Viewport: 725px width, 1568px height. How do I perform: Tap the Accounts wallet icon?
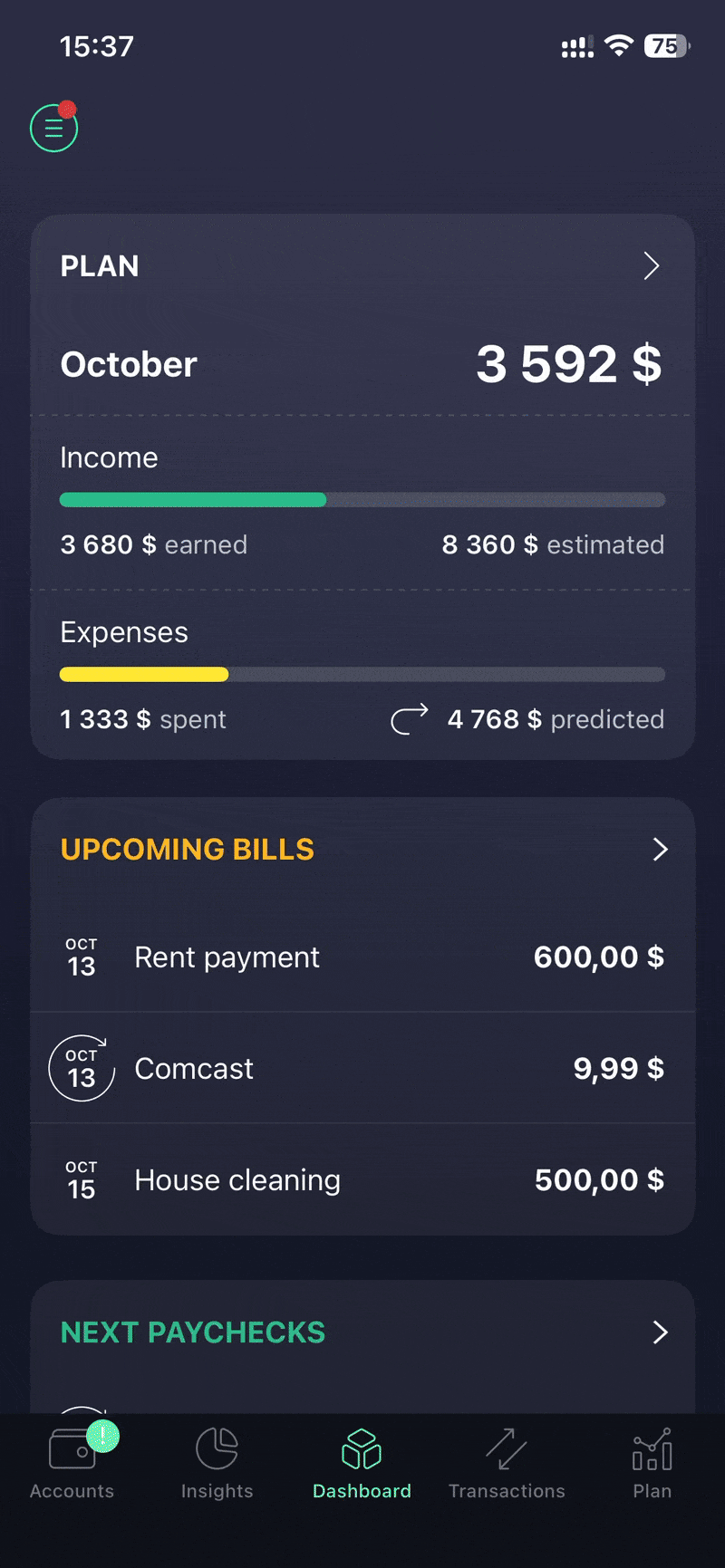(x=72, y=1450)
